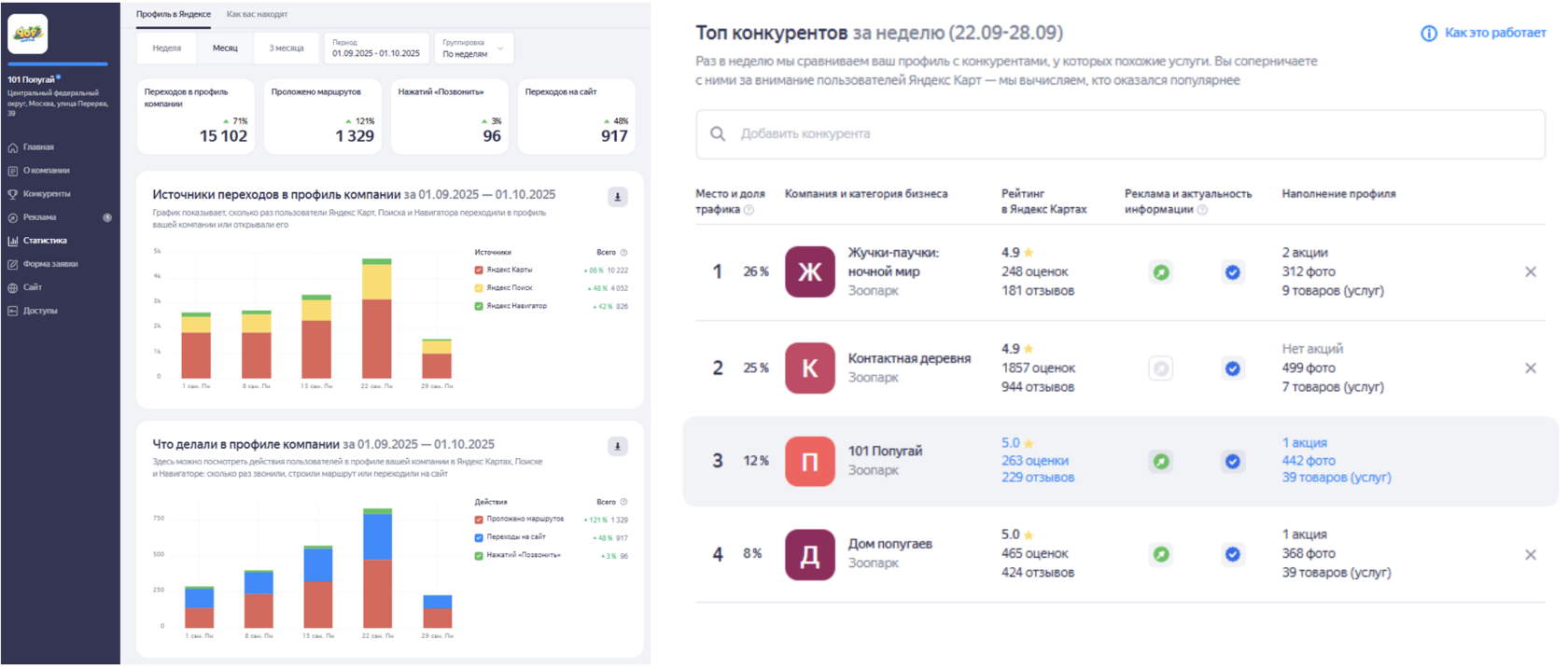Remove Дом попугаев from the competitor list
1568x667 pixels.
coord(1531,555)
